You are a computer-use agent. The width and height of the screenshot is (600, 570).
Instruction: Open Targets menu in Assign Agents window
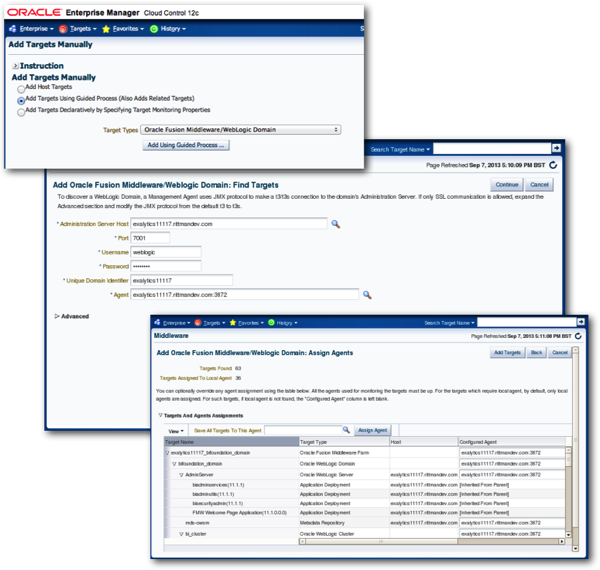pos(214,323)
